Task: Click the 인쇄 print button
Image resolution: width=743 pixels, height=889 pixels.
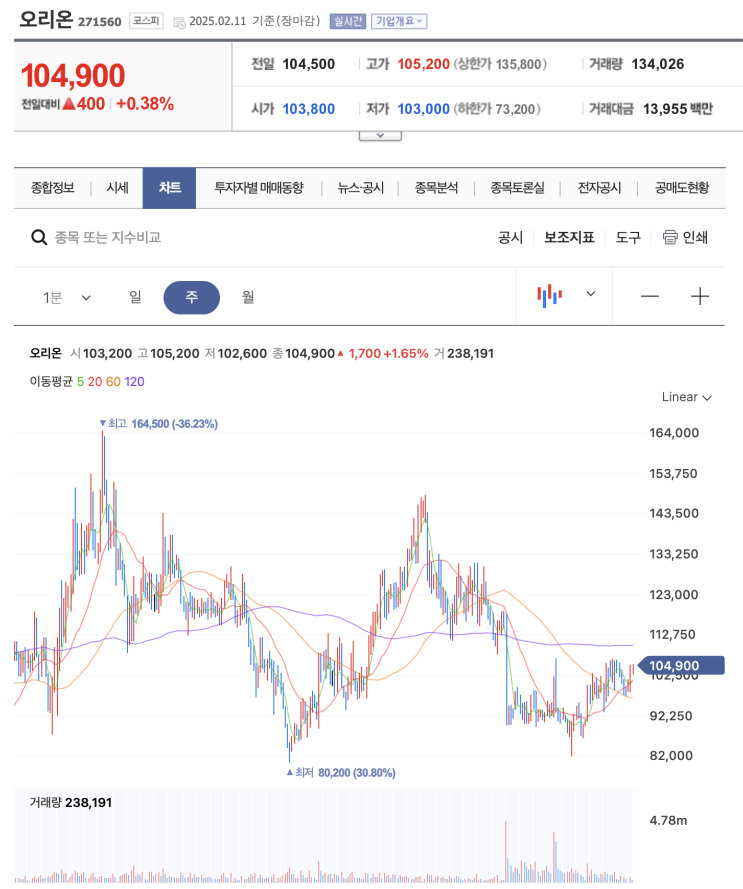Action: [686, 238]
